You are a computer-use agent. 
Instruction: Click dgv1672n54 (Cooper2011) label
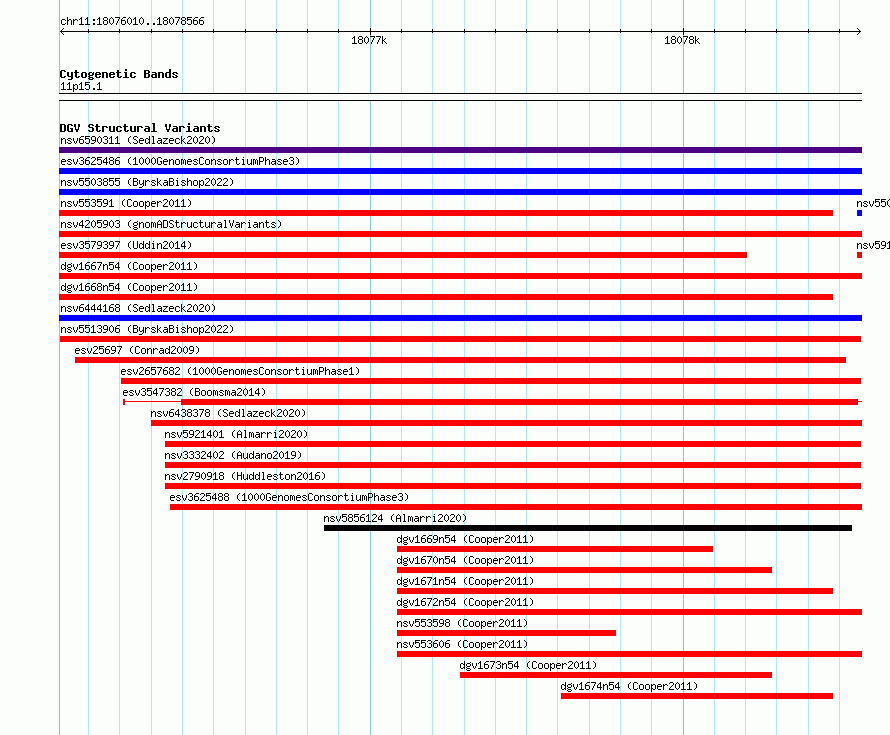pyautogui.click(x=465, y=602)
